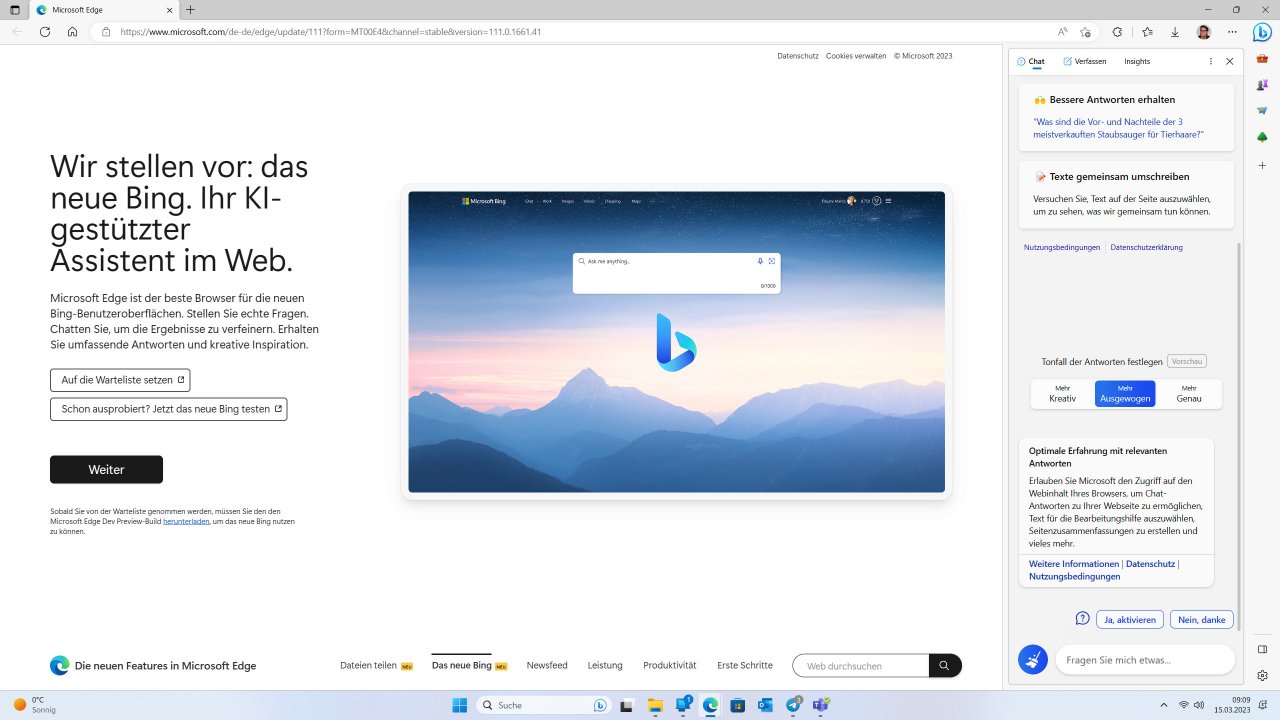Open Outlook from taskbar

pyautogui.click(x=765, y=705)
